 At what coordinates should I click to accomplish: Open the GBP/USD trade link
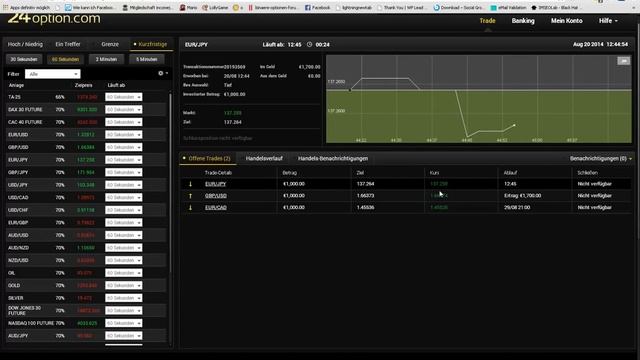click(x=216, y=196)
